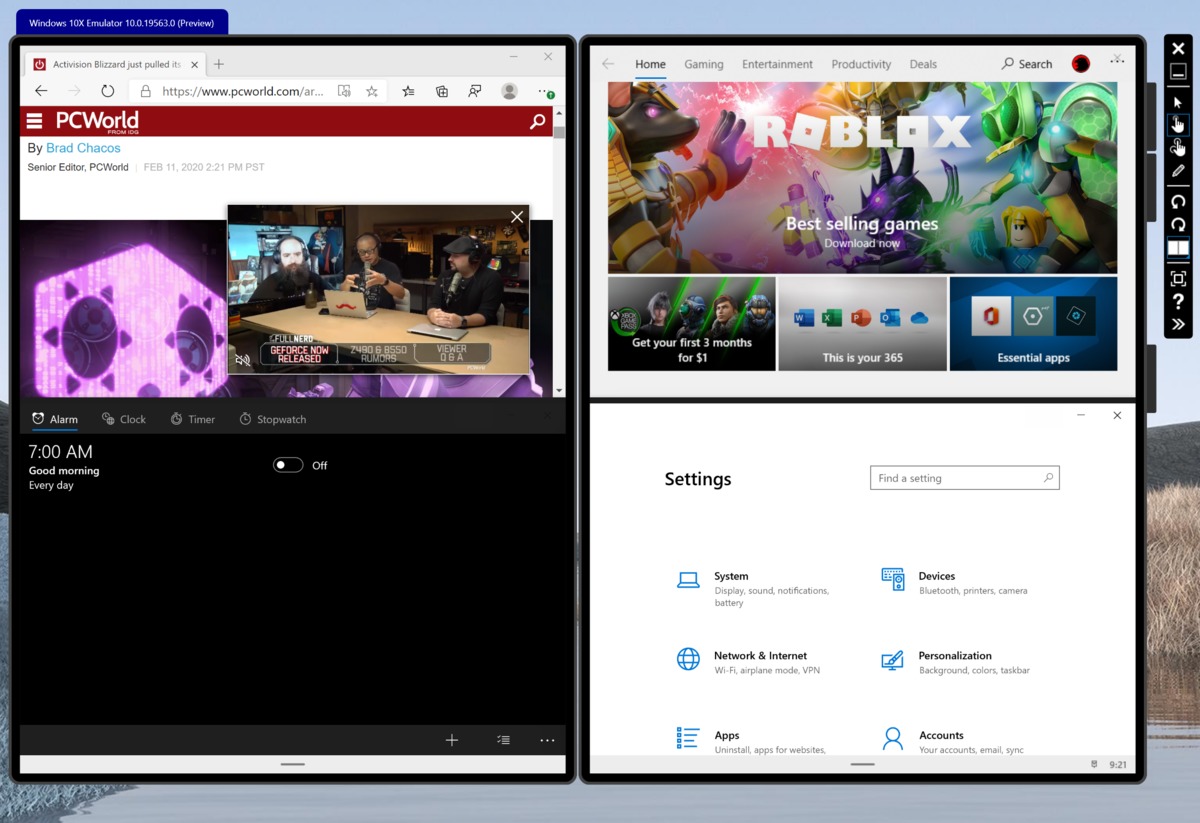Open author link Brad Chacos
Image resolution: width=1200 pixels, height=823 pixels.
(x=83, y=148)
